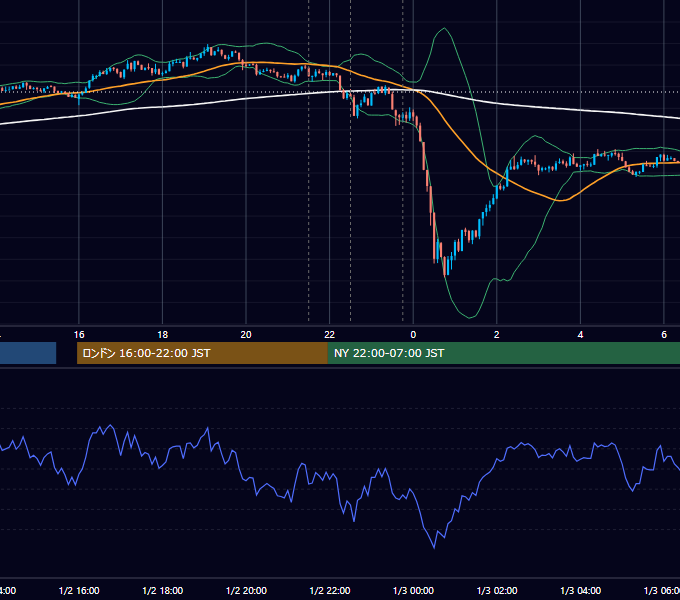Click the orange moving average line's lowest point
Viewport: 680px width, 600px height.
pos(562,200)
